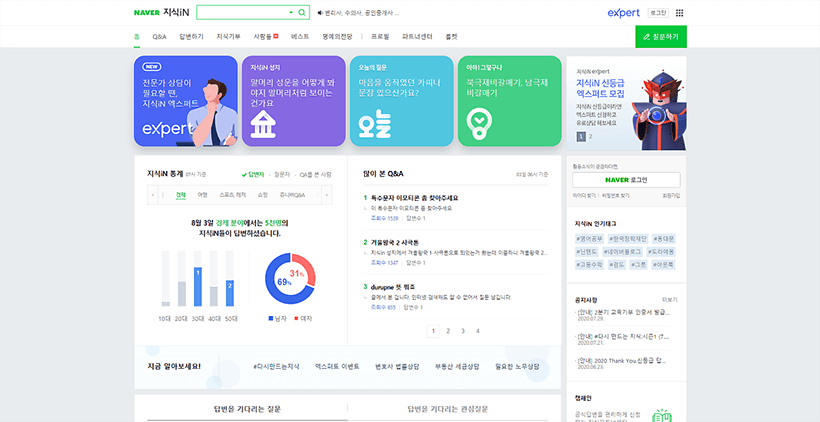Click the 회원가입 link
The height and width of the screenshot is (422, 820).
pyautogui.click(x=670, y=196)
